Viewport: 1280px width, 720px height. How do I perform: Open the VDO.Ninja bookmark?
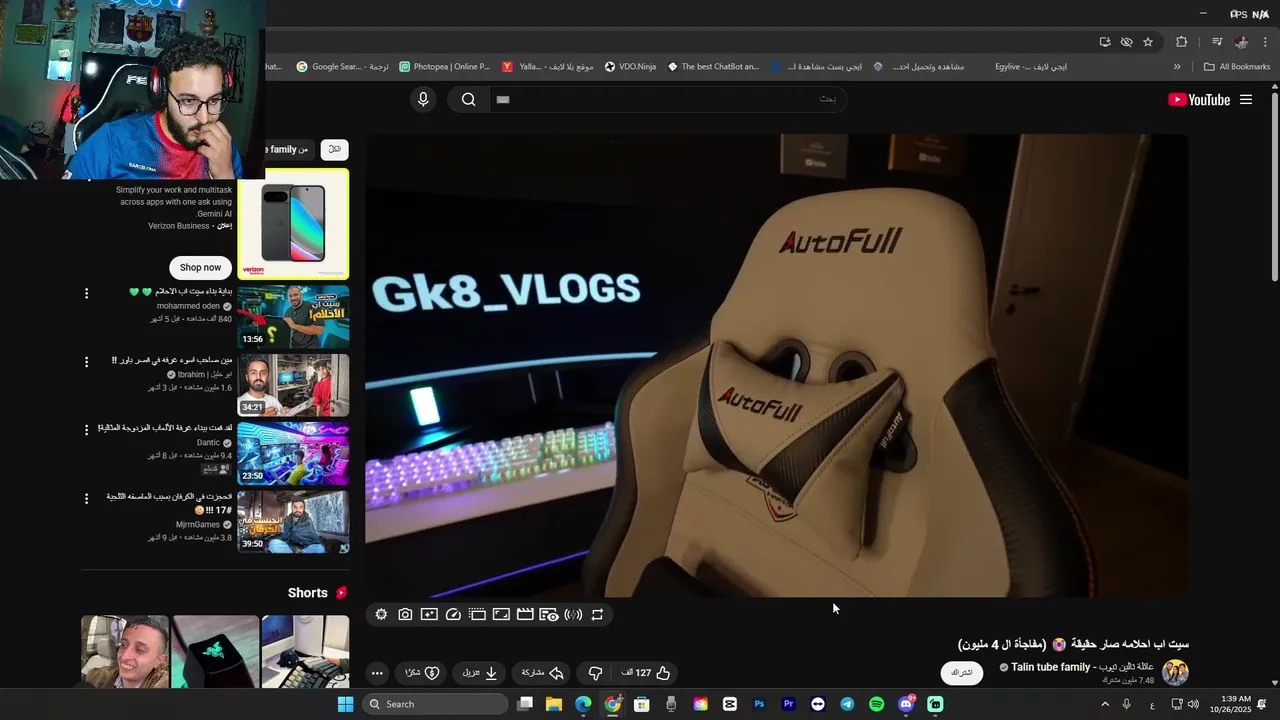coord(629,67)
